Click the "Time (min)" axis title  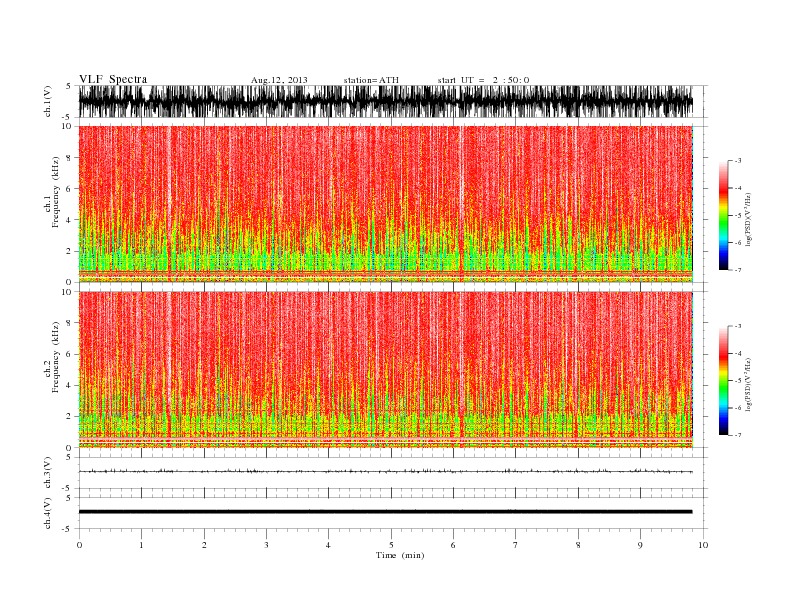[400, 555]
